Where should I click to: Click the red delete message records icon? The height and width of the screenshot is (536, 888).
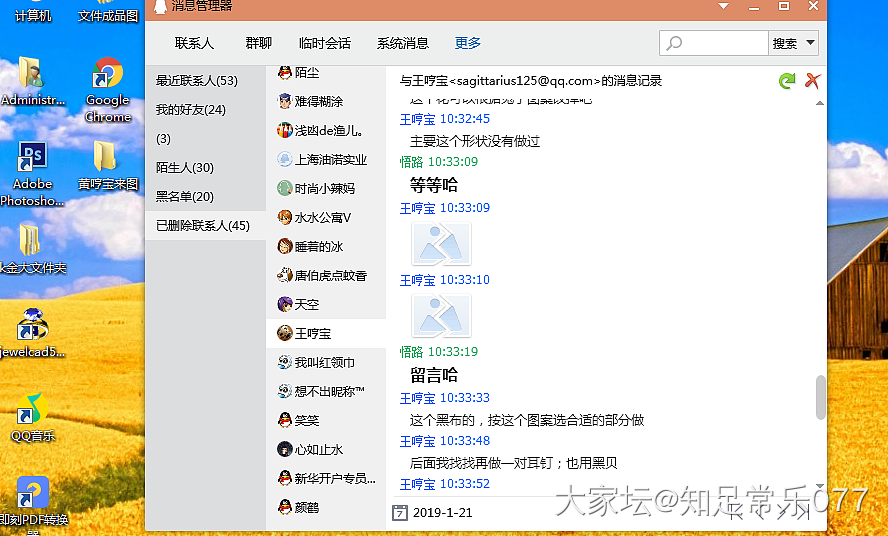(x=812, y=81)
